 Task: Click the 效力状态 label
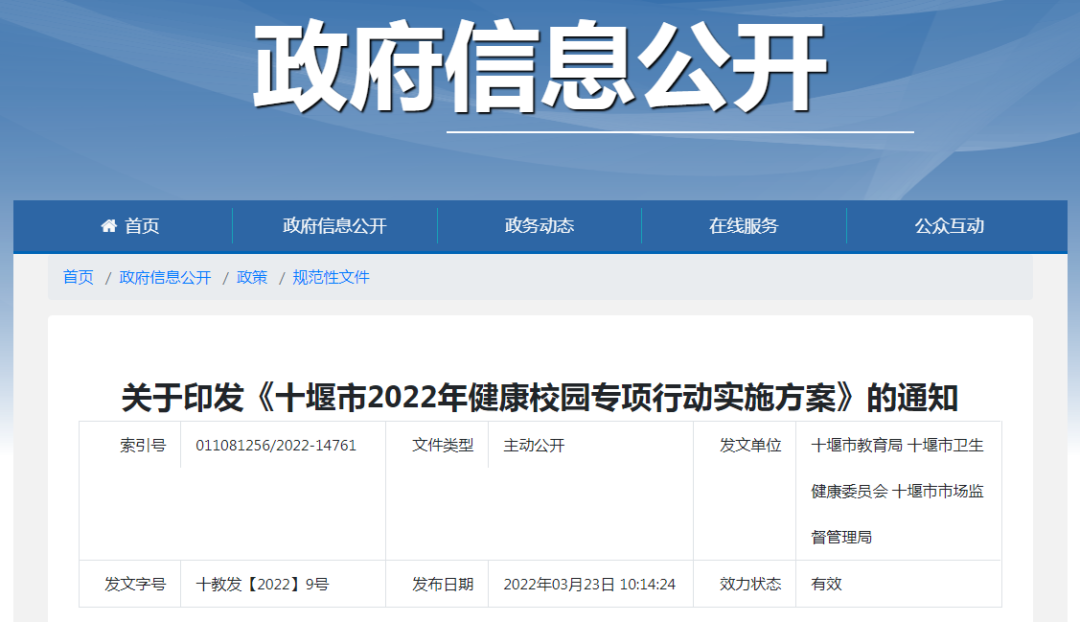click(751, 584)
